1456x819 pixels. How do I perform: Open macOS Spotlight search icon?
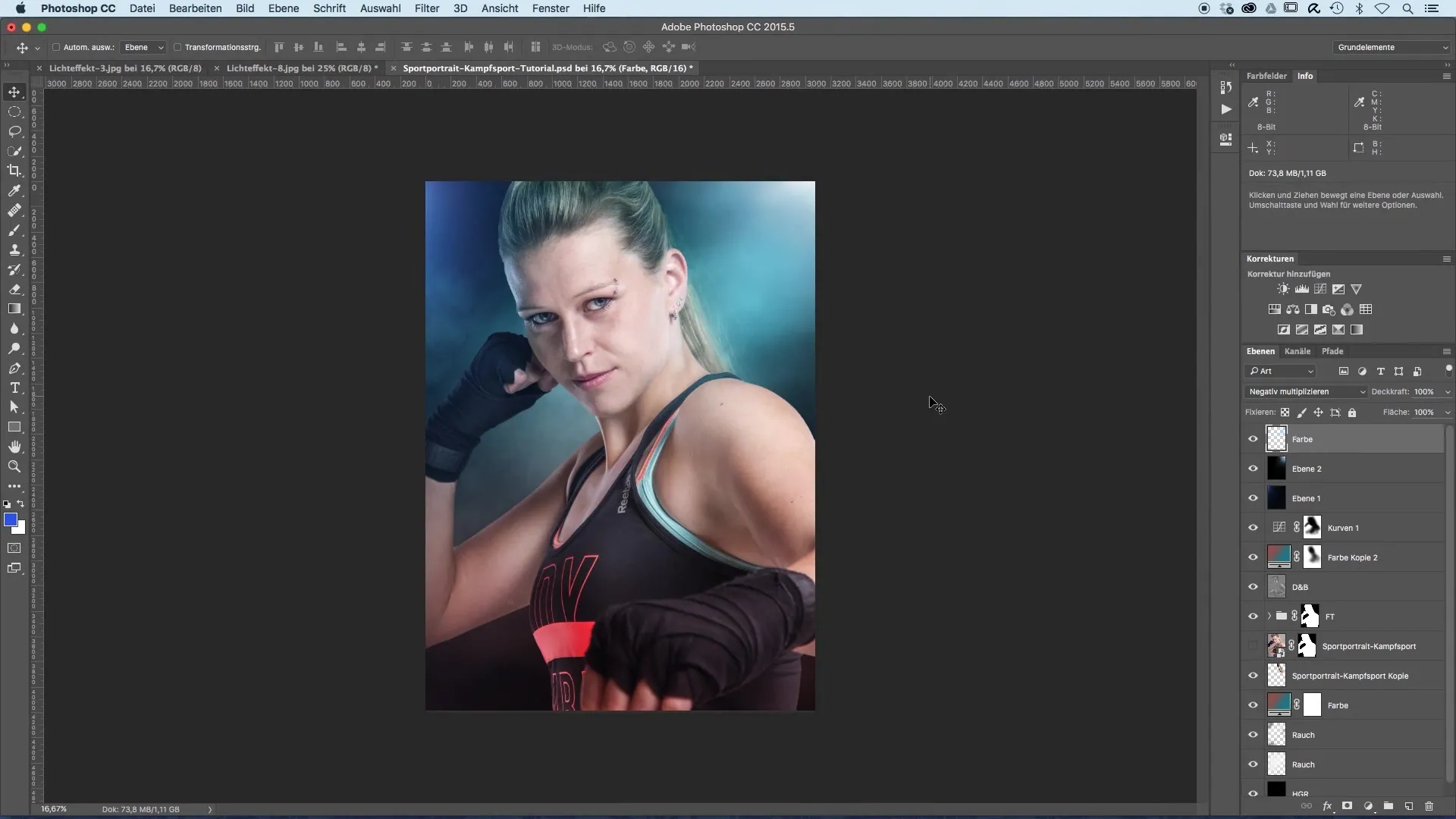(x=1407, y=8)
